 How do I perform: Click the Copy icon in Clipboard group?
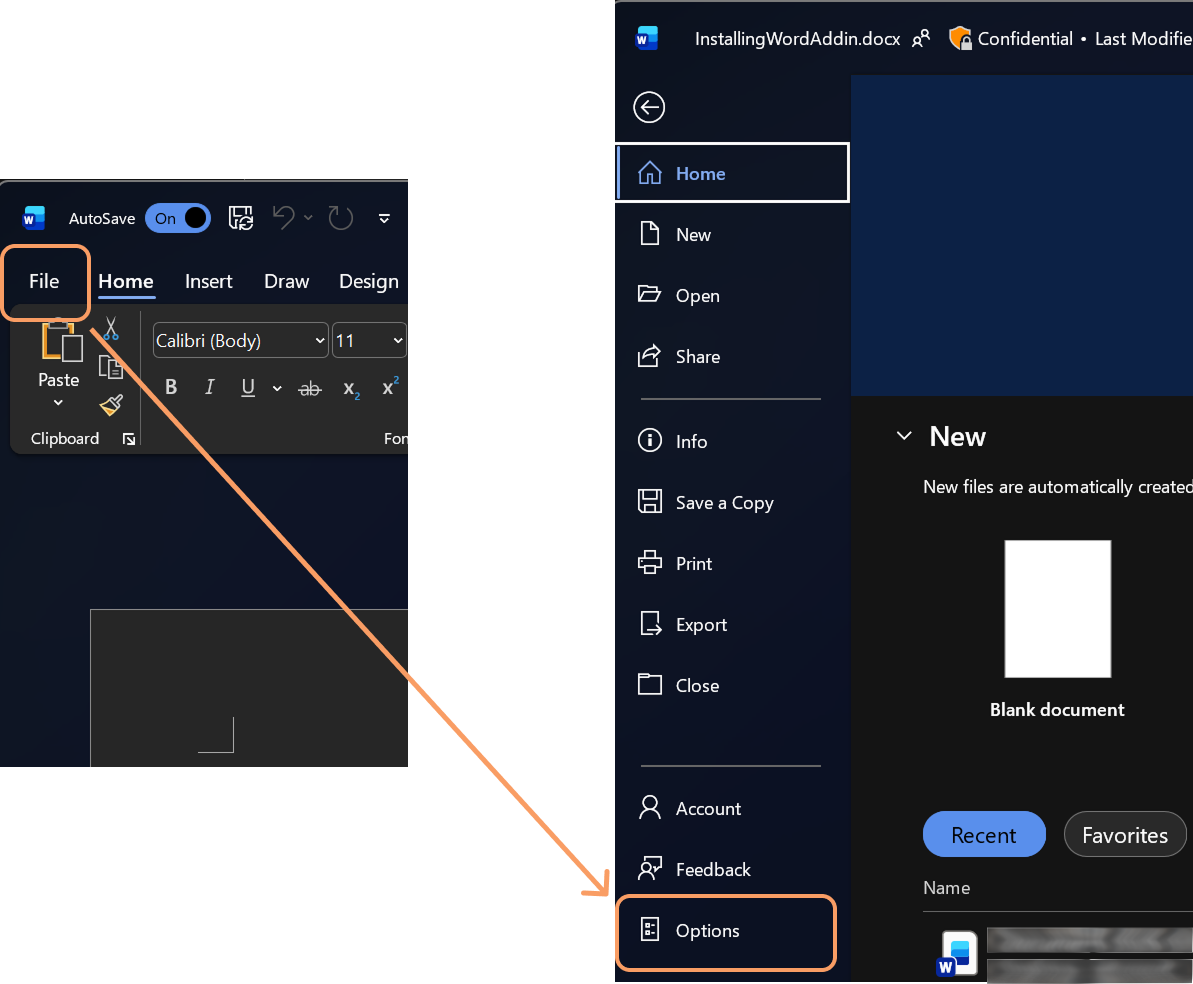coord(112,366)
